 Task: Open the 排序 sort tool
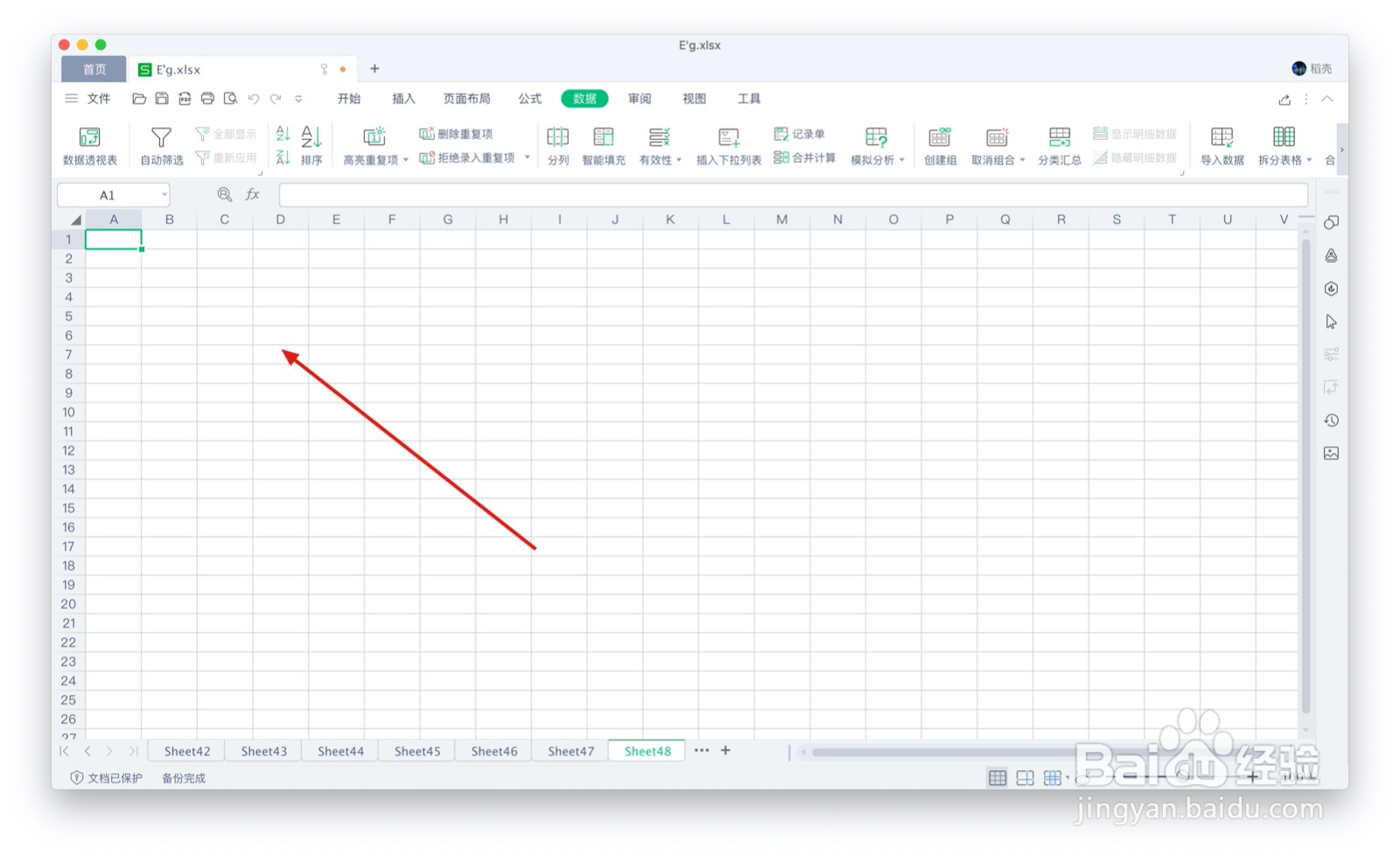click(x=311, y=146)
